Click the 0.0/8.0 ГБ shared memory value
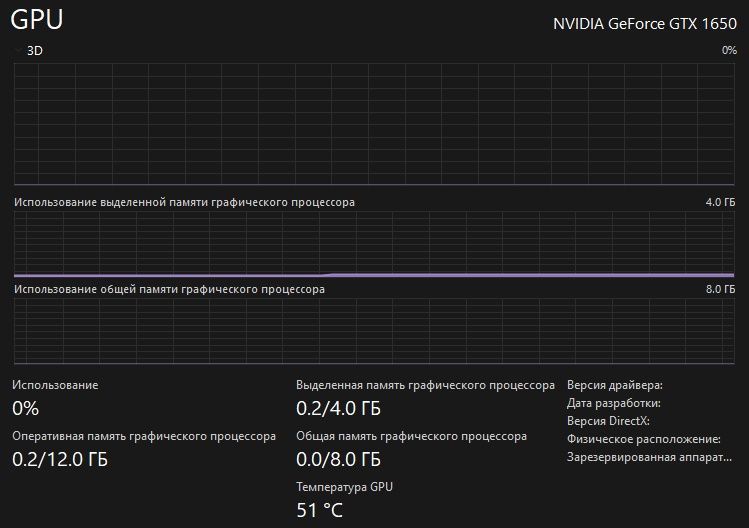 pos(338,460)
